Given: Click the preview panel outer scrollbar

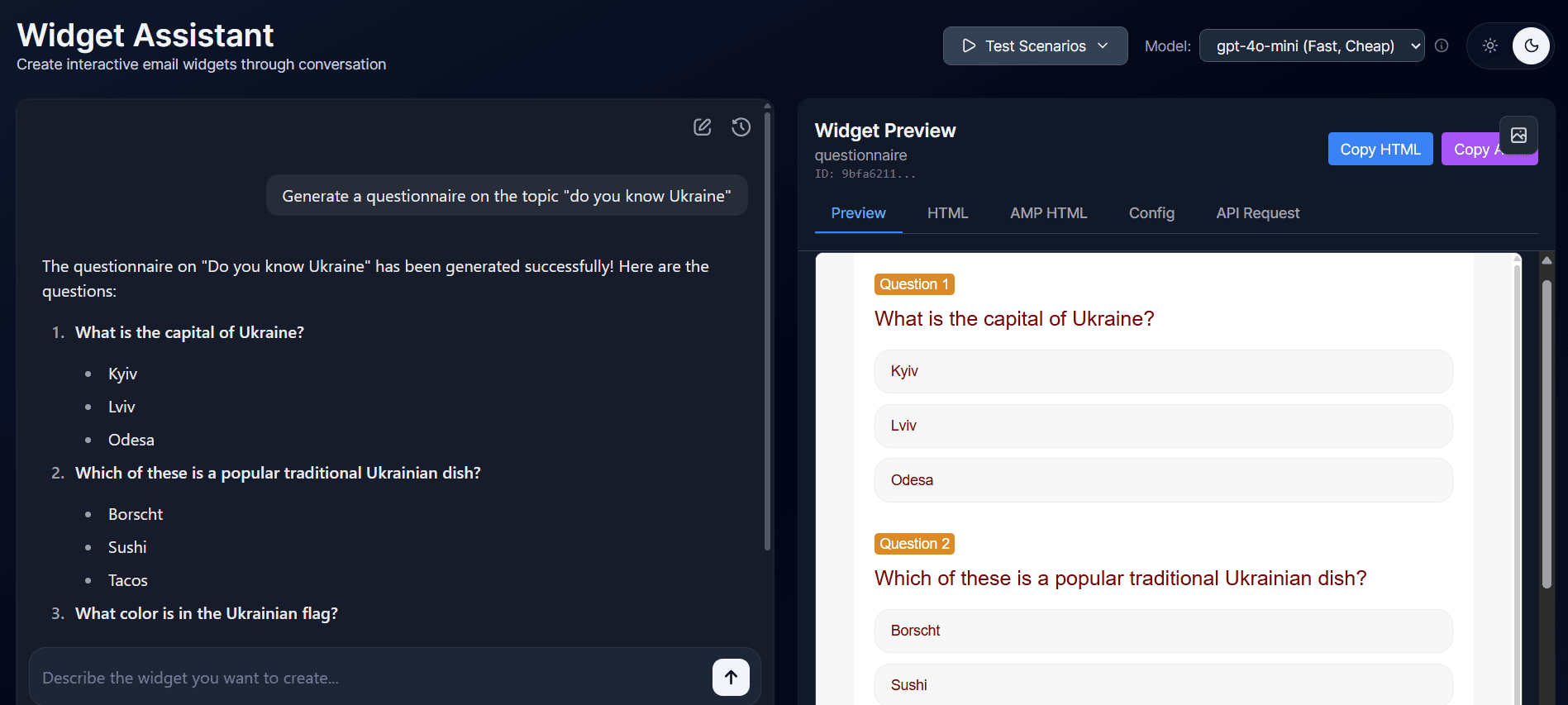Looking at the screenshot, I should [x=1547, y=434].
